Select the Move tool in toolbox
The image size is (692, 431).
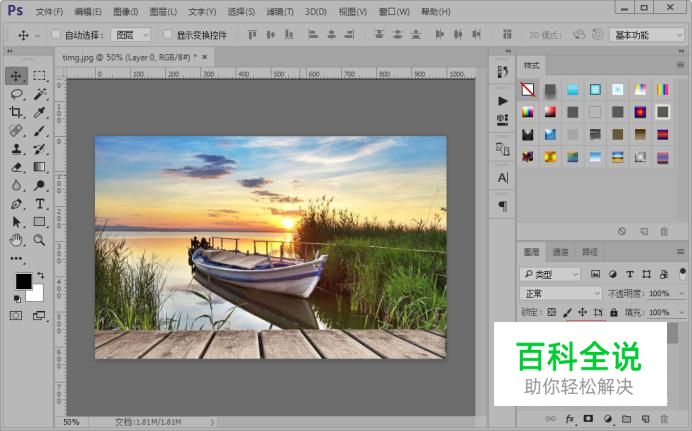click(x=16, y=76)
